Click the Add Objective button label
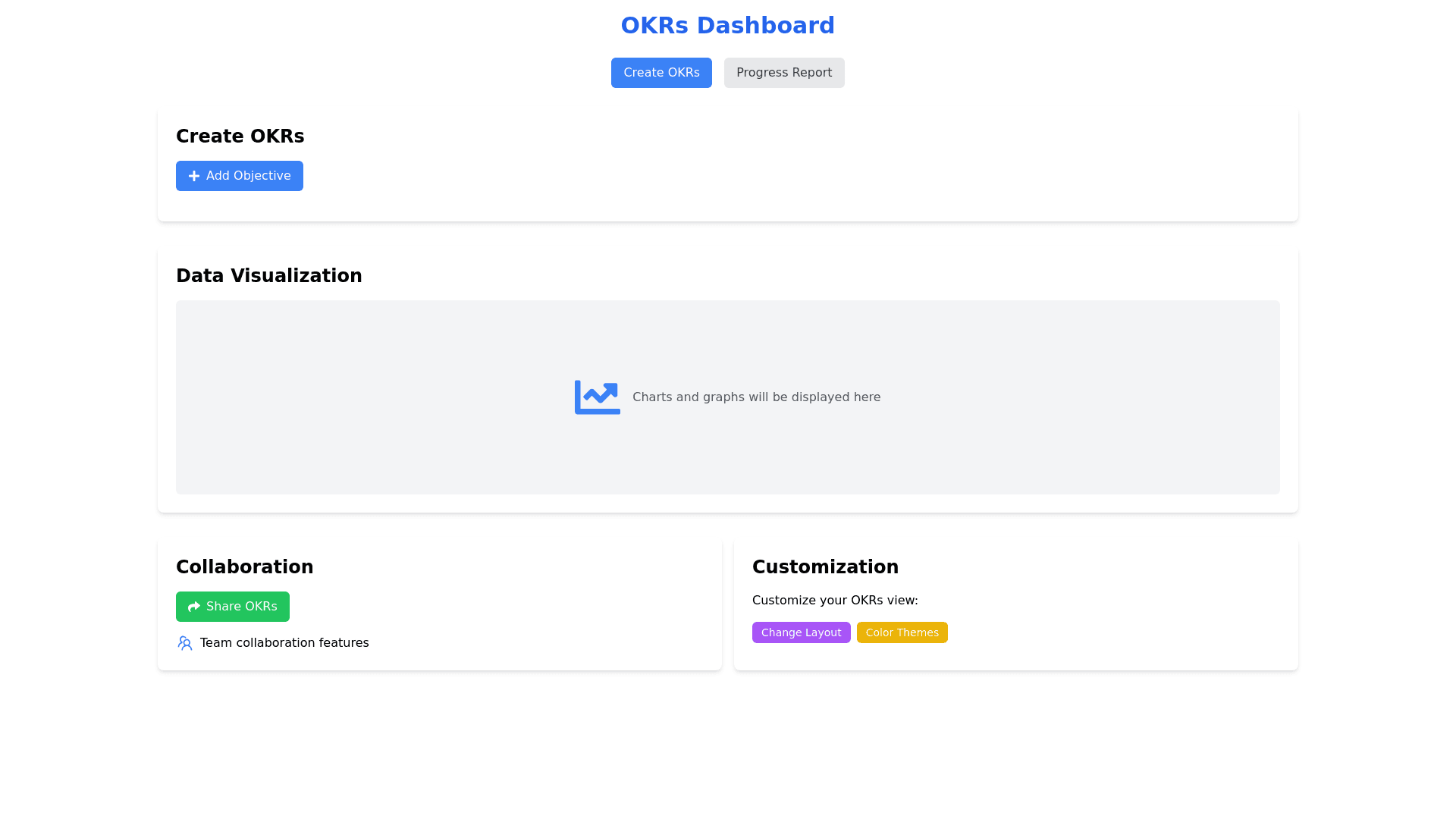The height and width of the screenshot is (819, 1456). point(248,176)
